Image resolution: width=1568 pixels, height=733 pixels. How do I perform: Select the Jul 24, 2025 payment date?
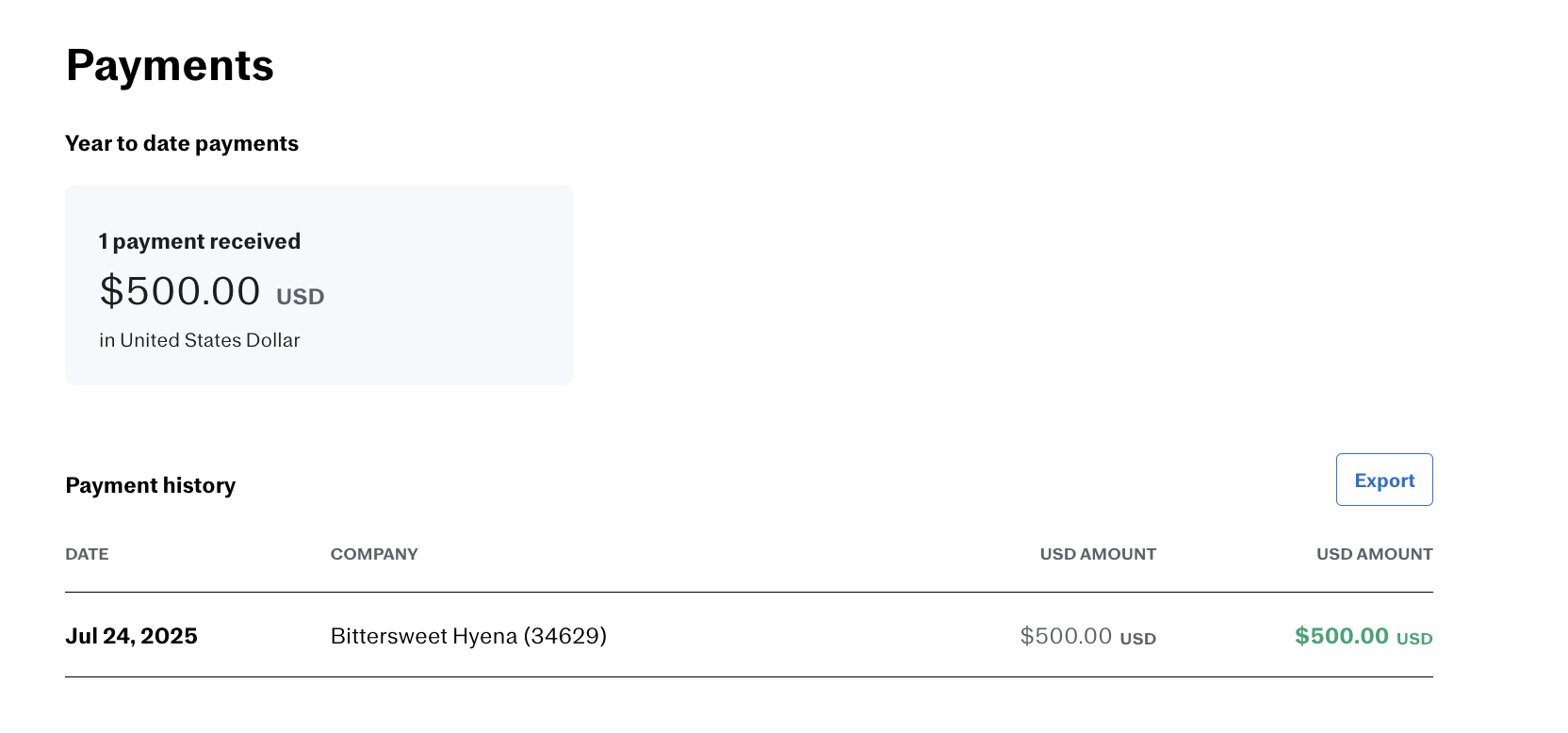pyautogui.click(x=131, y=636)
